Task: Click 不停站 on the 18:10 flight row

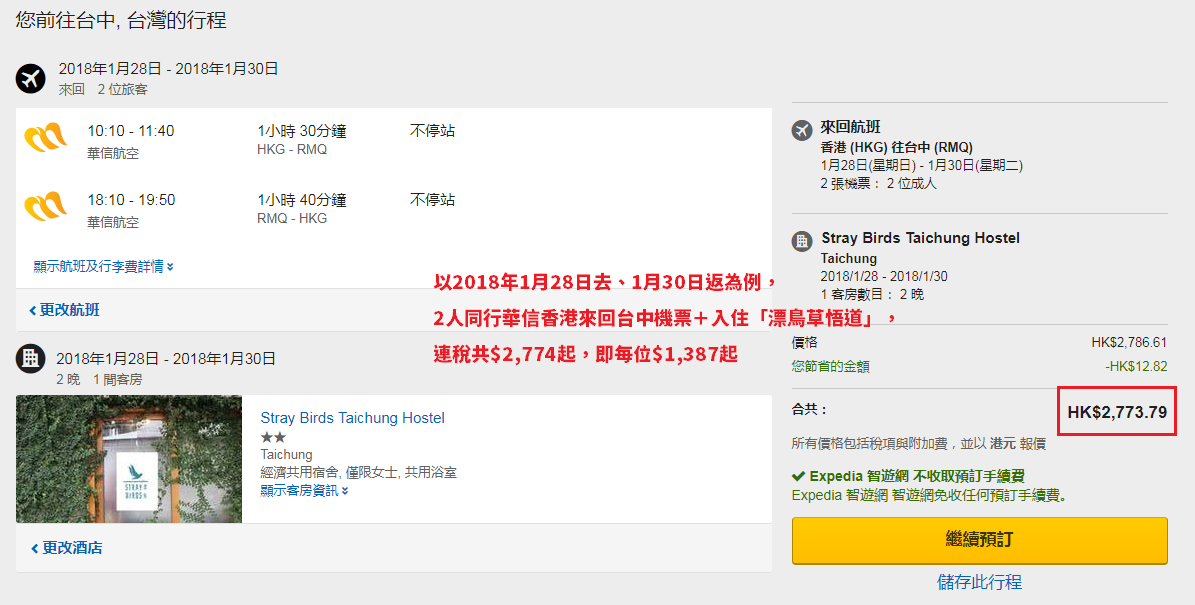Action: tap(432, 200)
